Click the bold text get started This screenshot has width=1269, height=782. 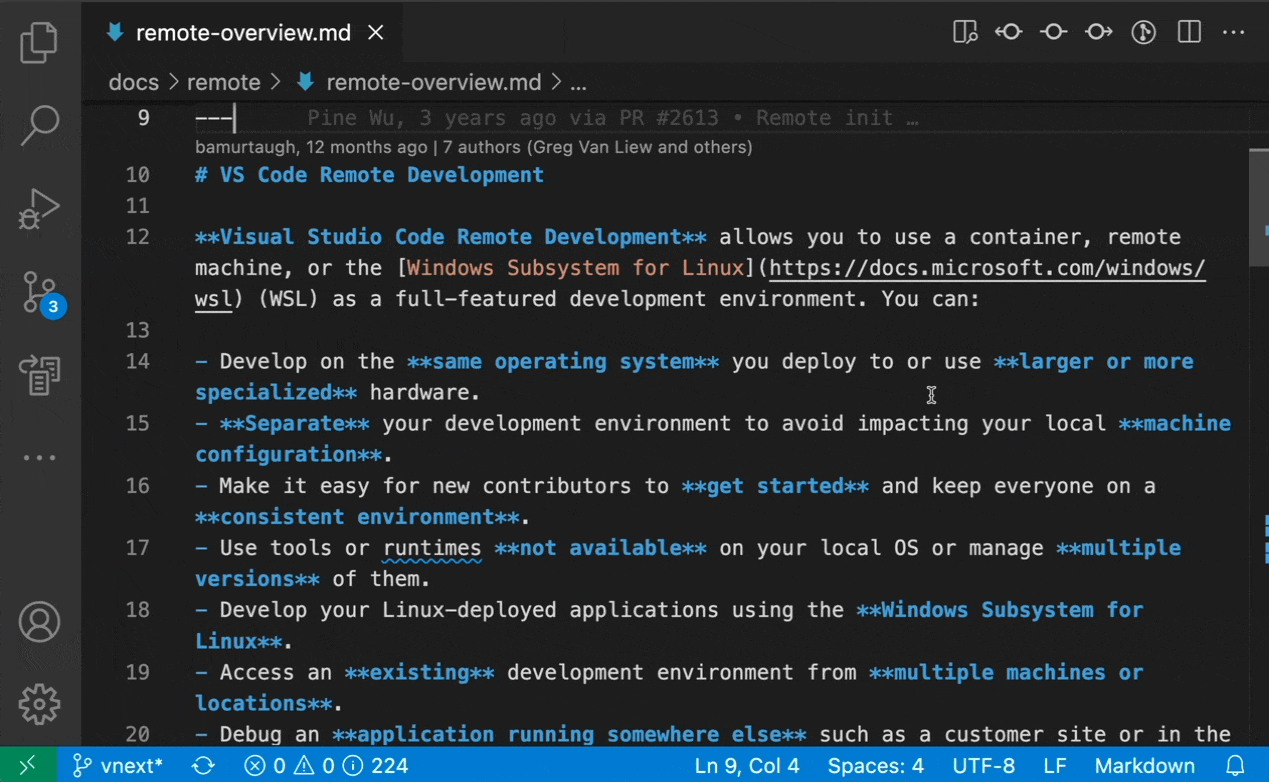pyautogui.click(x=775, y=486)
